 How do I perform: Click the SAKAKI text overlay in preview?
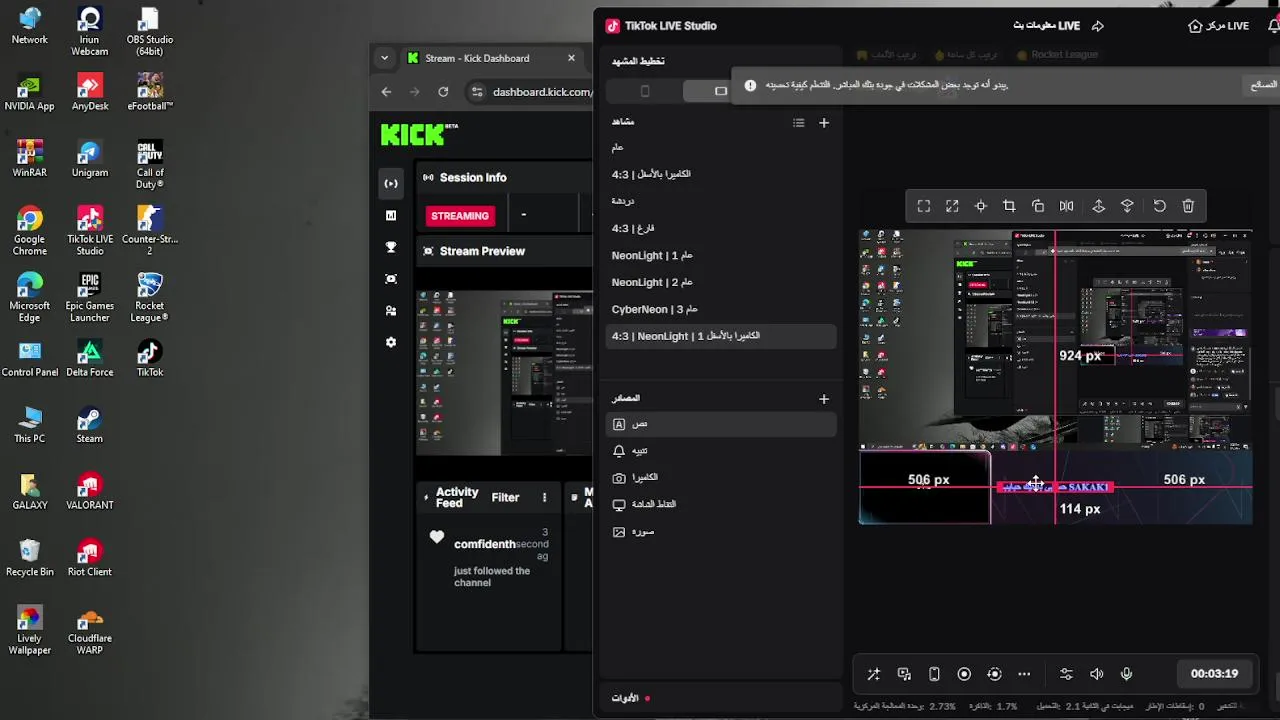coord(1055,487)
